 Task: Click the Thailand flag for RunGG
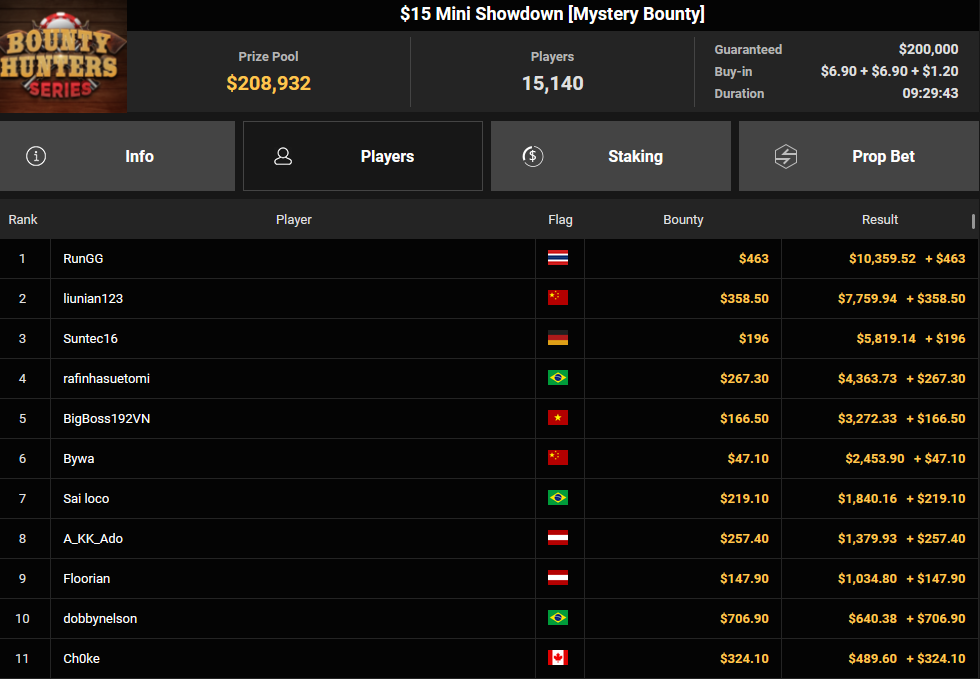point(558,258)
